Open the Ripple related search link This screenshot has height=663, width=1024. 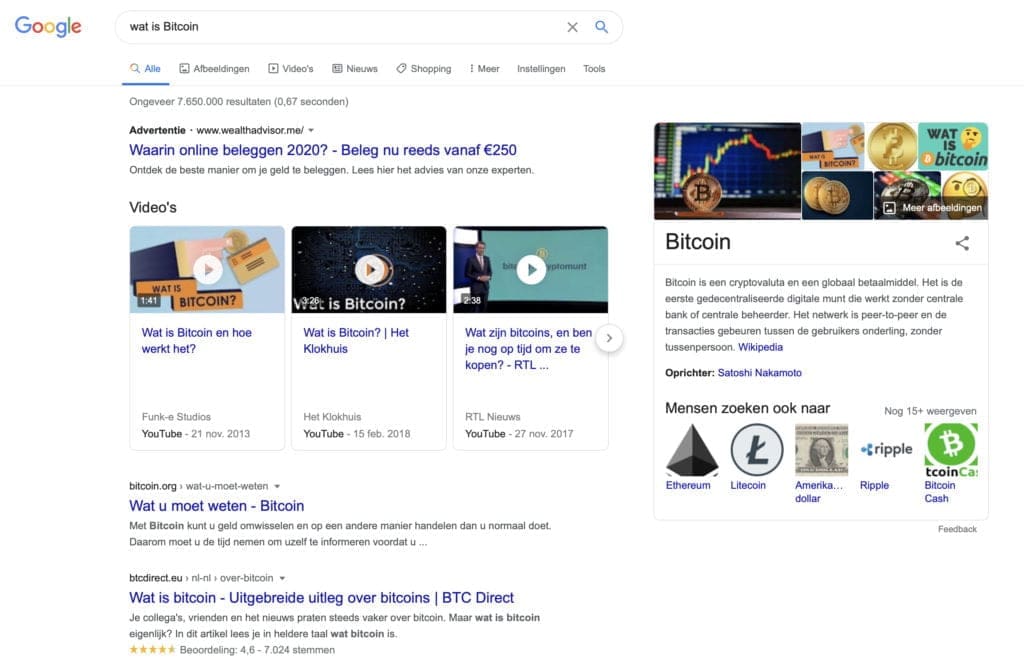874,485
